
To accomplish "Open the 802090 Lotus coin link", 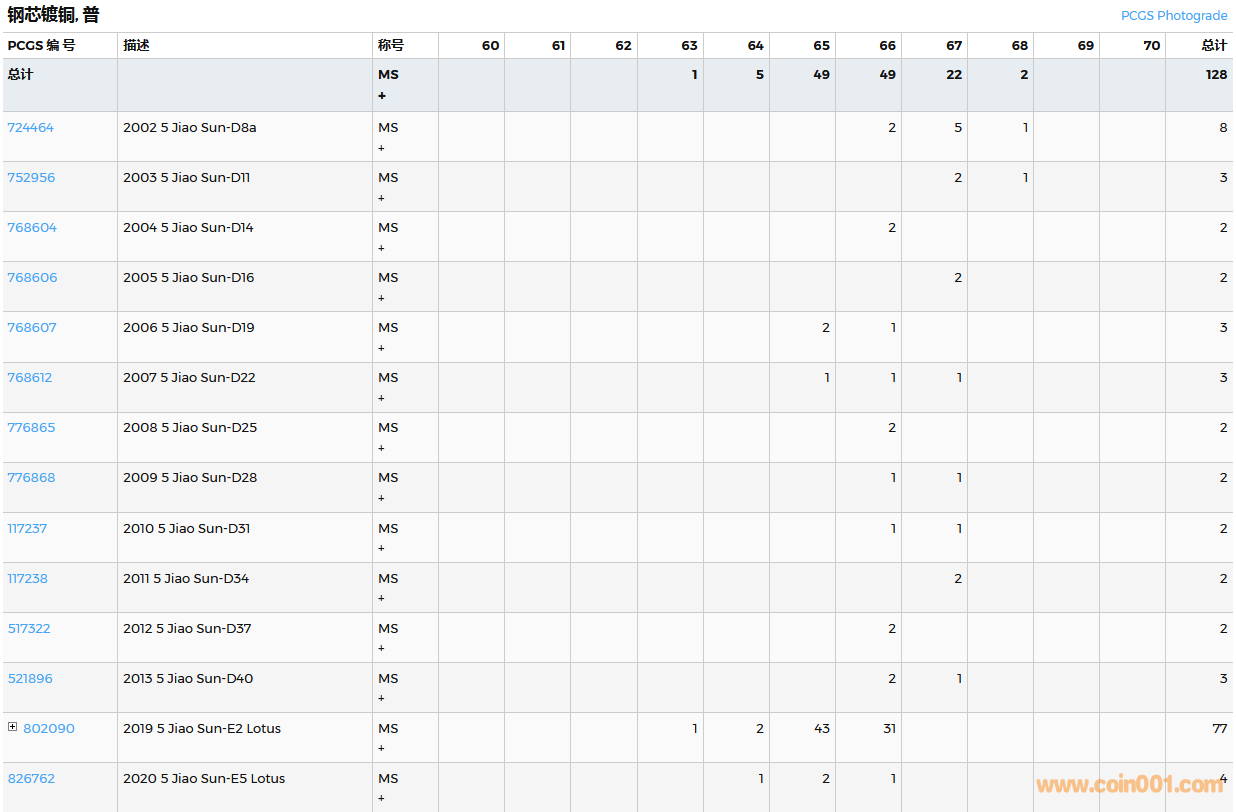I will point(49,728).
